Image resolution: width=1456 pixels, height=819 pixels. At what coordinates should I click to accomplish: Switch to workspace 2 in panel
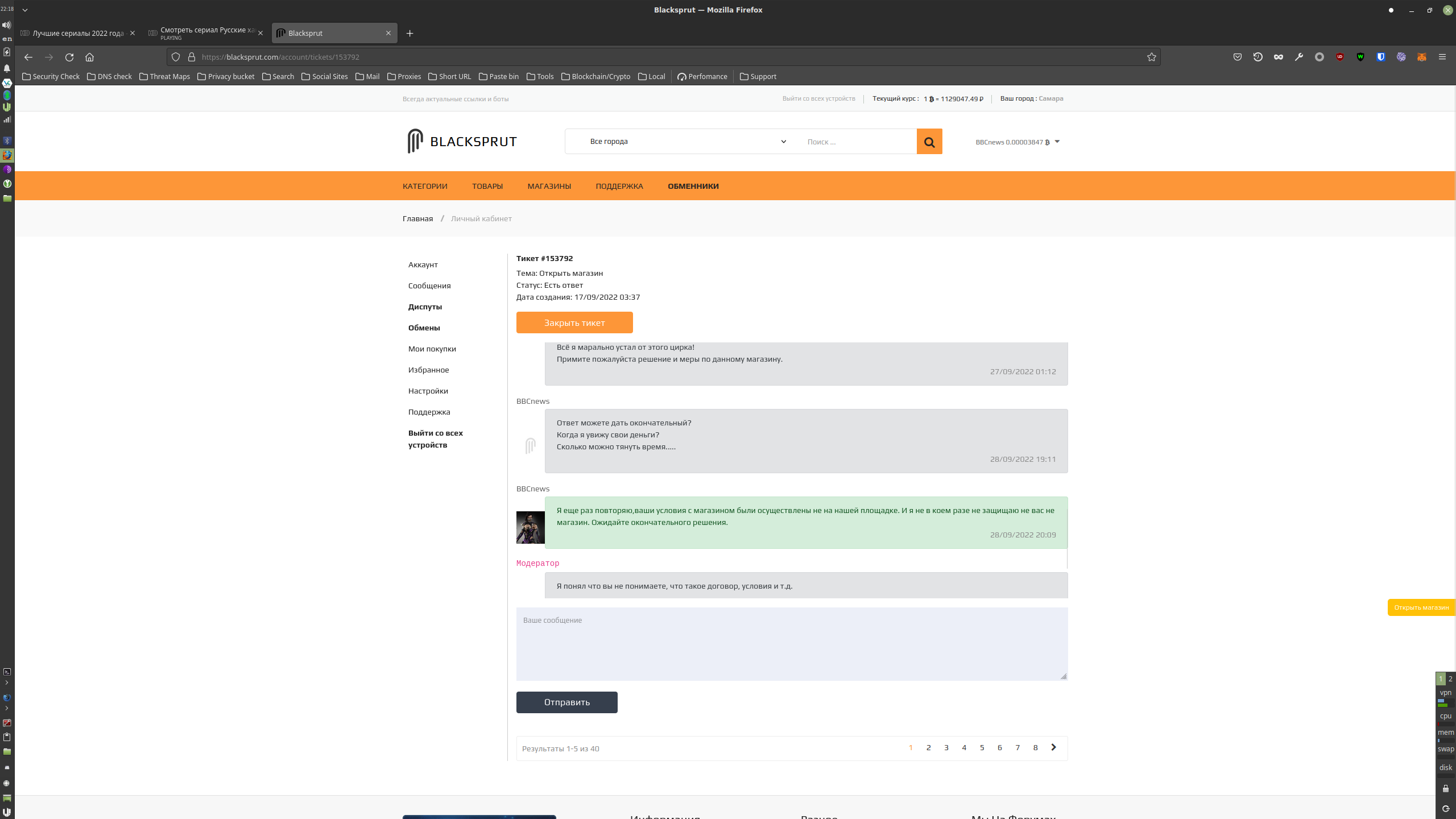point(1450,679)
